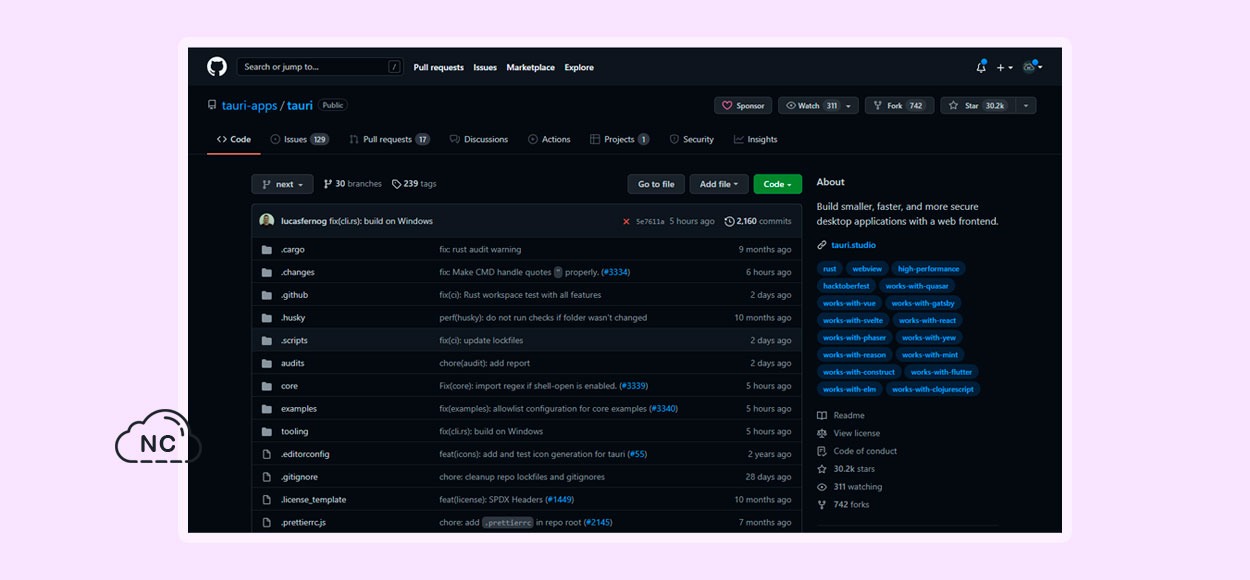Image resolution: width=1250 pixels, height=580 pixels.
Task: Click the folder icon beside .scripts
Action: tap(267, 341)
